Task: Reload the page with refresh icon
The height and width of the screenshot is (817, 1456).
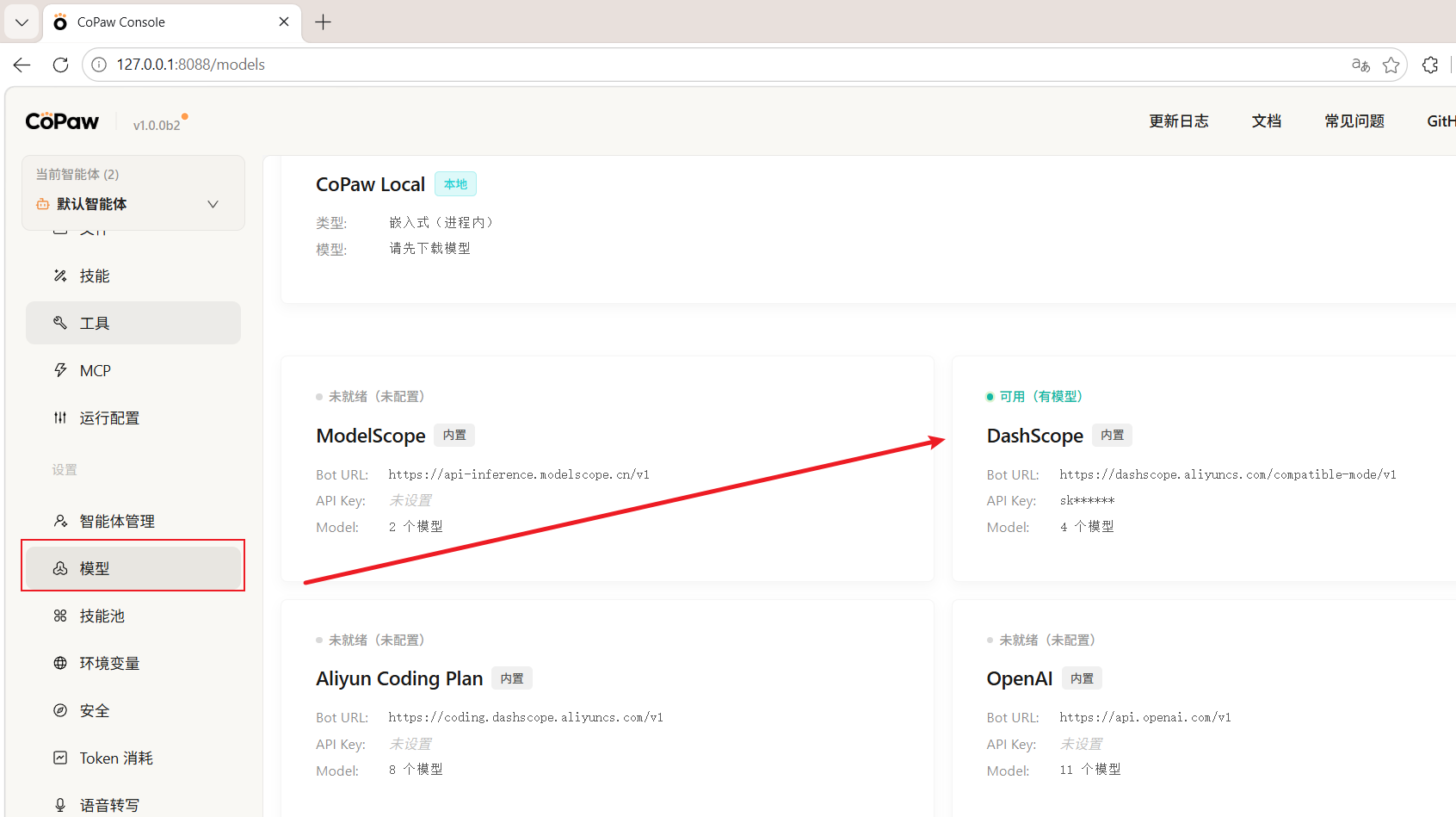Action: pos(60,65)
